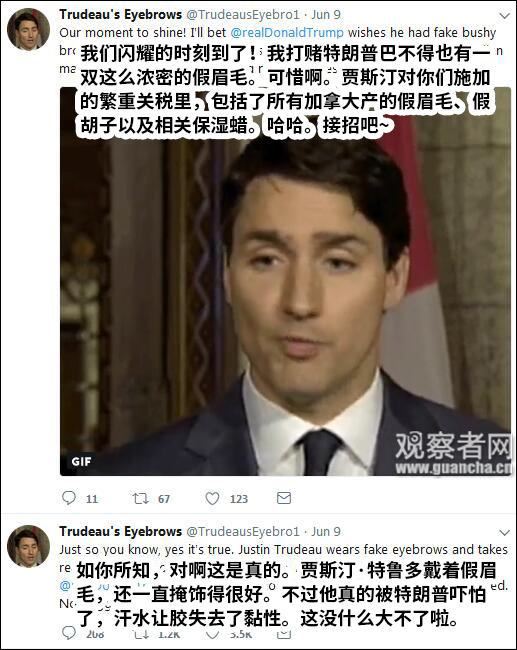Image resolution: width=517 pixels, height=650 pixels.
Task: Like the second tweet showing 3.5K
Action: click(213, 634)
